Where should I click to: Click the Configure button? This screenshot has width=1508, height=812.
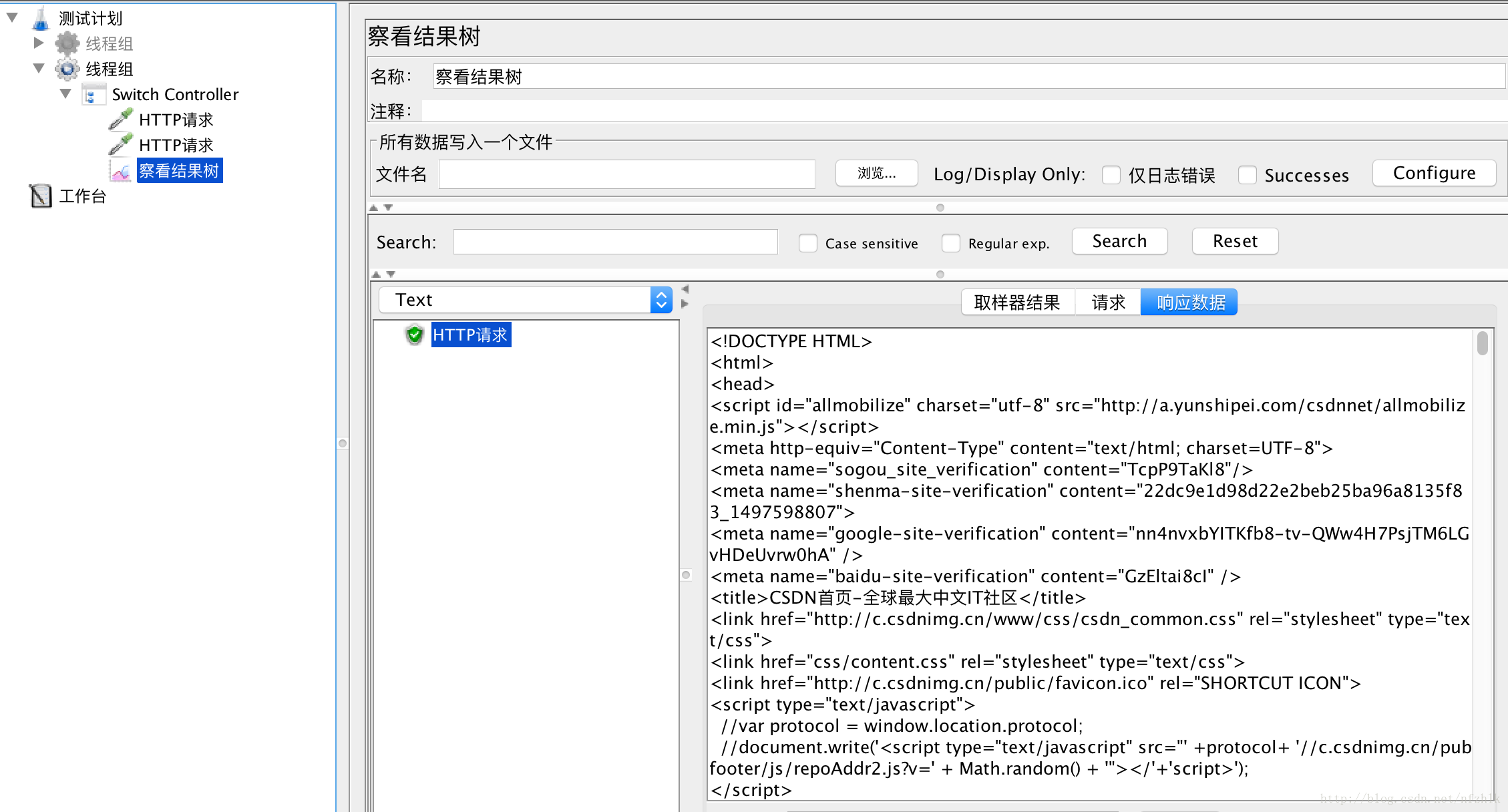pyautogui.click(x=1434, y=173)
